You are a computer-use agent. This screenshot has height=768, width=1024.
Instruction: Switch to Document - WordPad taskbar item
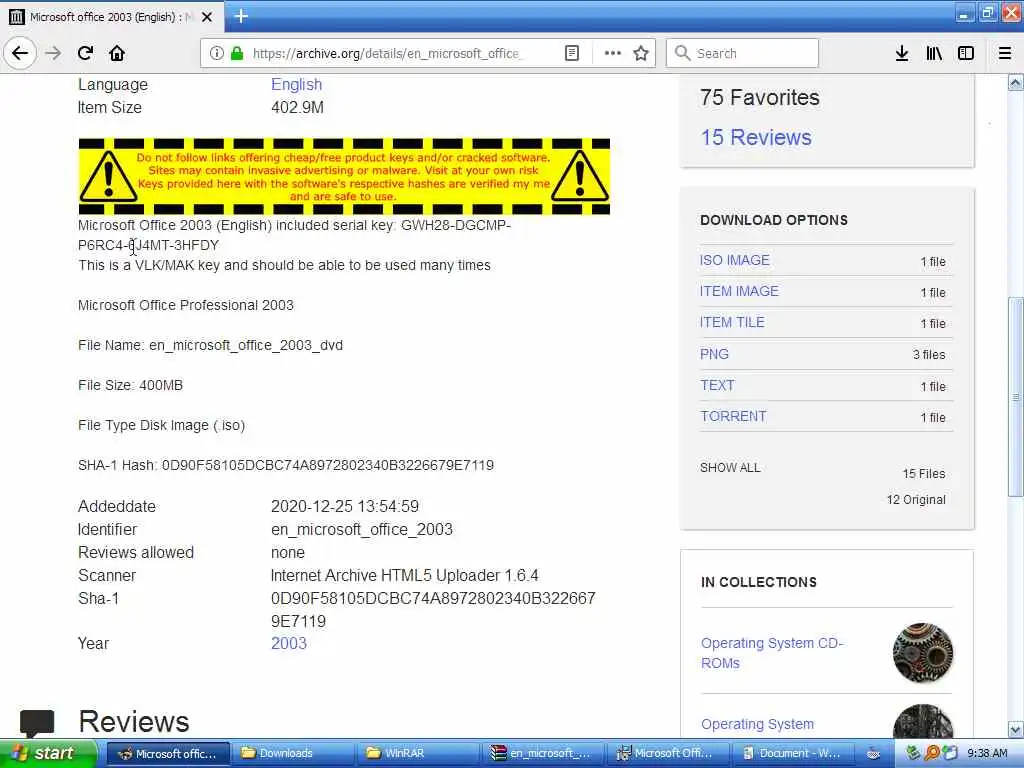pyautogui.click(x=794, y=754)
